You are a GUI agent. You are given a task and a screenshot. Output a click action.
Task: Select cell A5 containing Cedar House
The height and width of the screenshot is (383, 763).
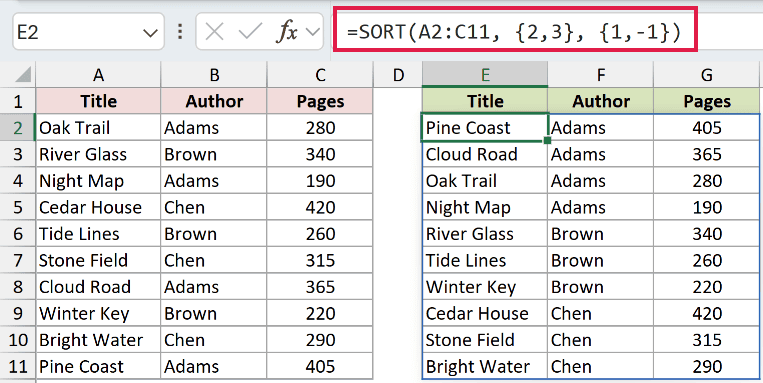pos(98,207)
